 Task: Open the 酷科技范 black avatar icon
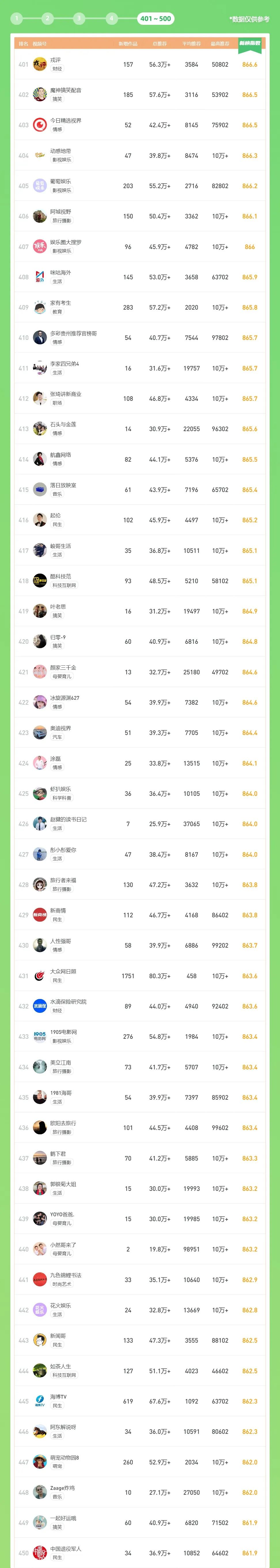point(39,581)
